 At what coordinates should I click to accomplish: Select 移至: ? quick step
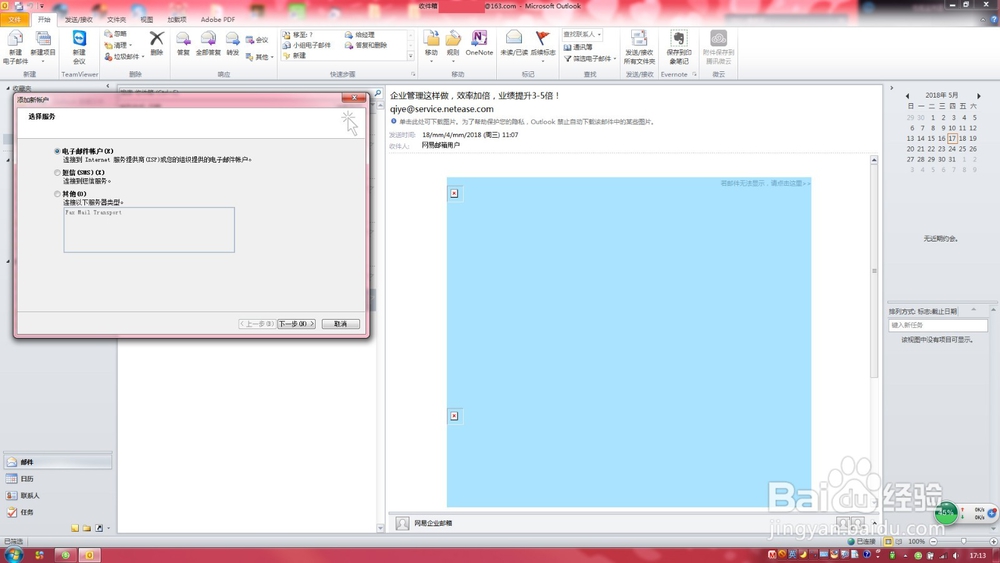click(298, 35)
